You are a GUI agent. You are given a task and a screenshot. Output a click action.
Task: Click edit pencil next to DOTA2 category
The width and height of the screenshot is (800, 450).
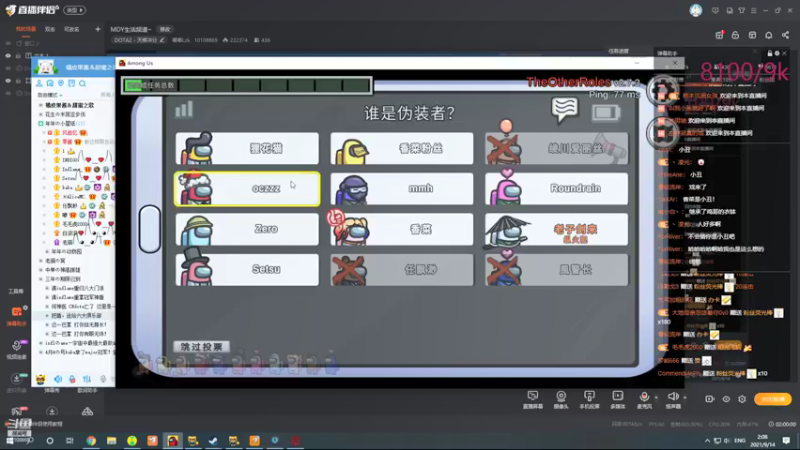click(162, 40)
